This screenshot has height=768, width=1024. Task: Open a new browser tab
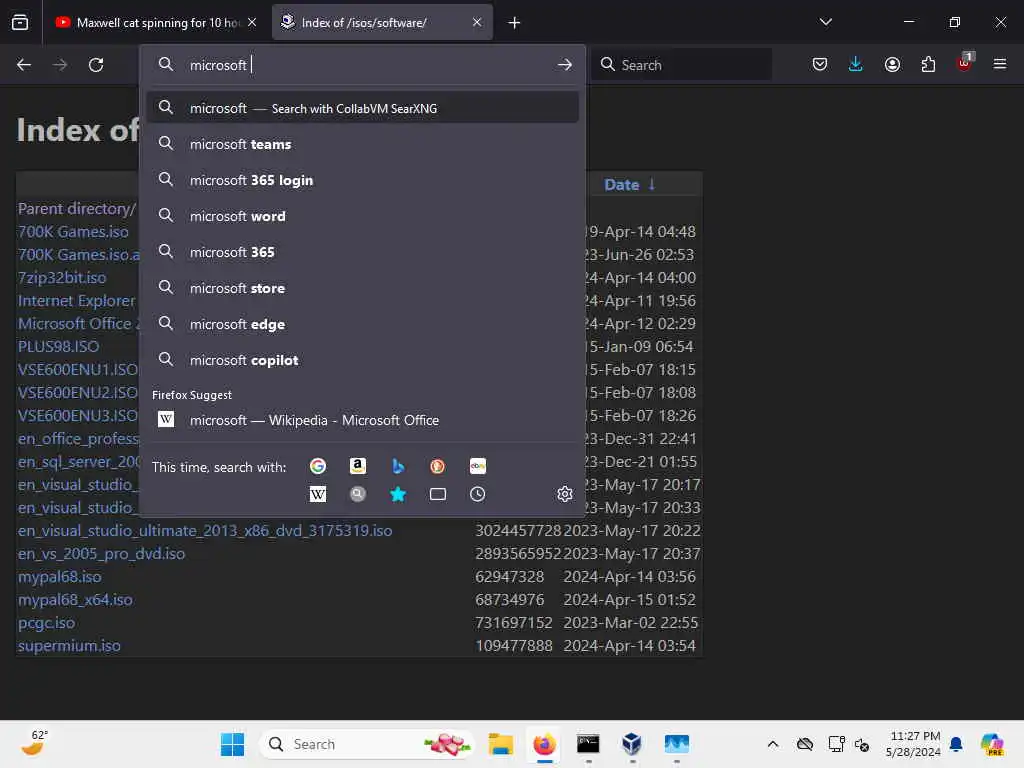(515, 23)
